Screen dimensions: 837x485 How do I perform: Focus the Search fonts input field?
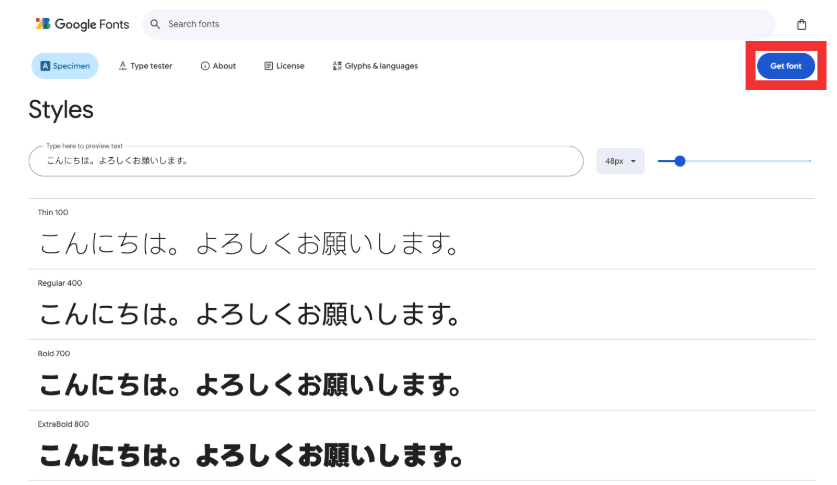click(x=460, y=24)
